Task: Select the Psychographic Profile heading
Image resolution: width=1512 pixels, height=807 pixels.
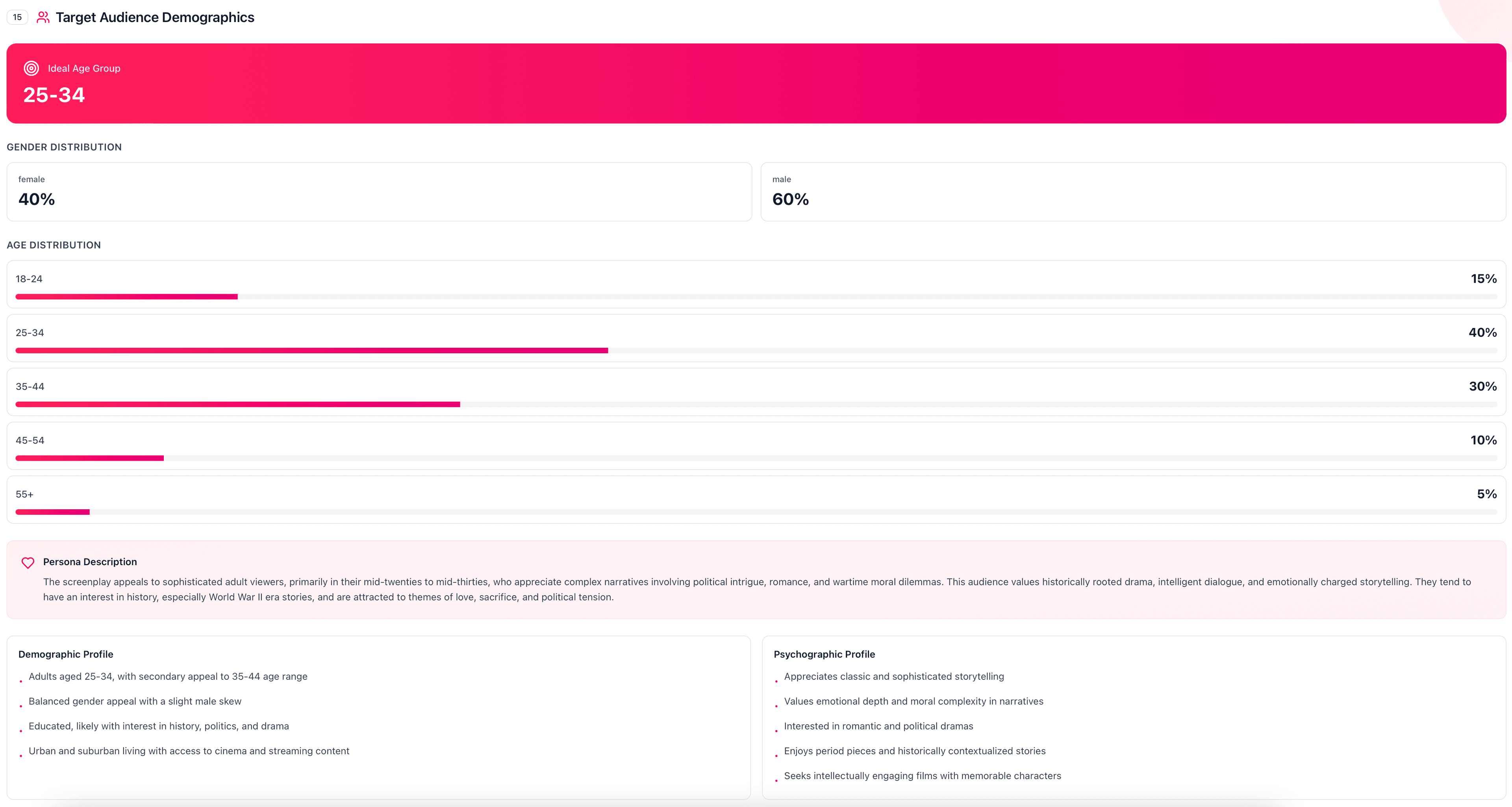Action: click(824, 655)
